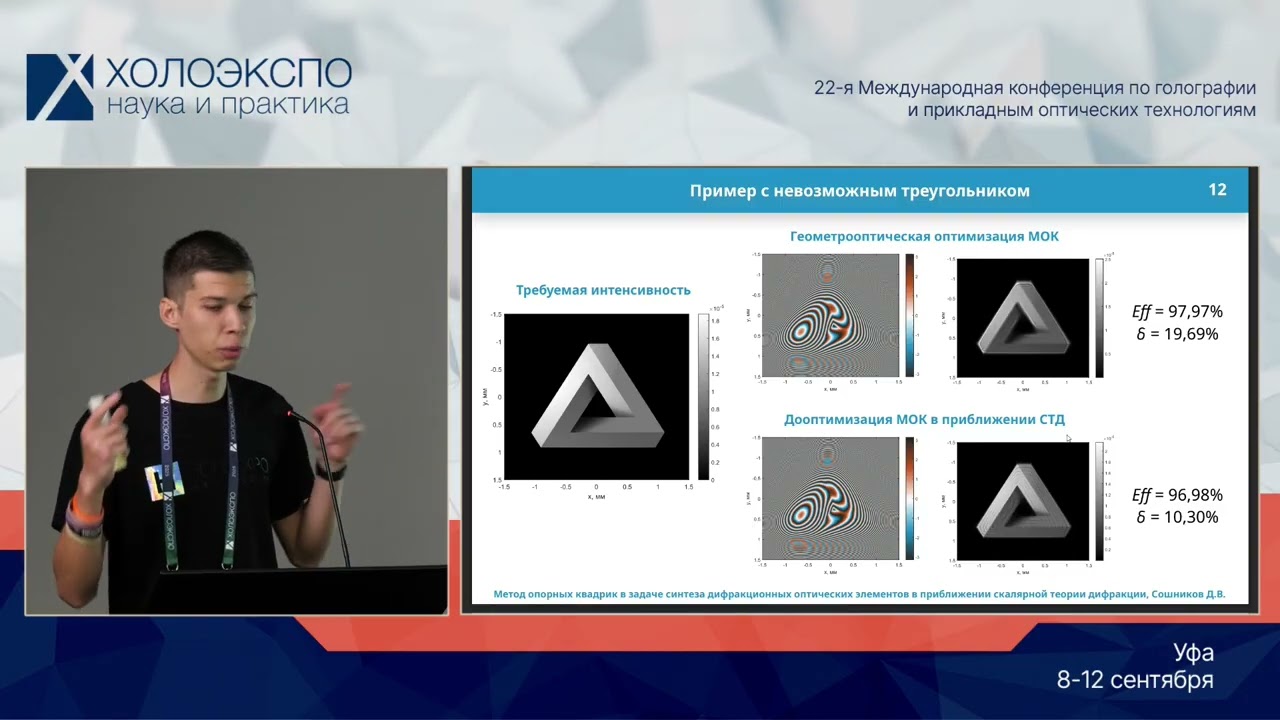Image resolution: width=1280 pixels, height=720 pixels.
Task: Select the "Требуемая интенсивность" label
Action: 603,290
